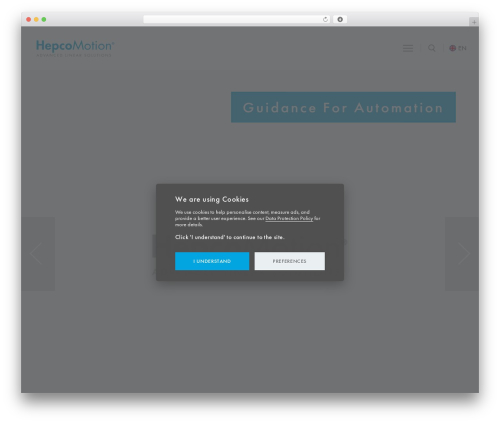
Task: Close the browser window red button
Action: click(x=29, y=19)
